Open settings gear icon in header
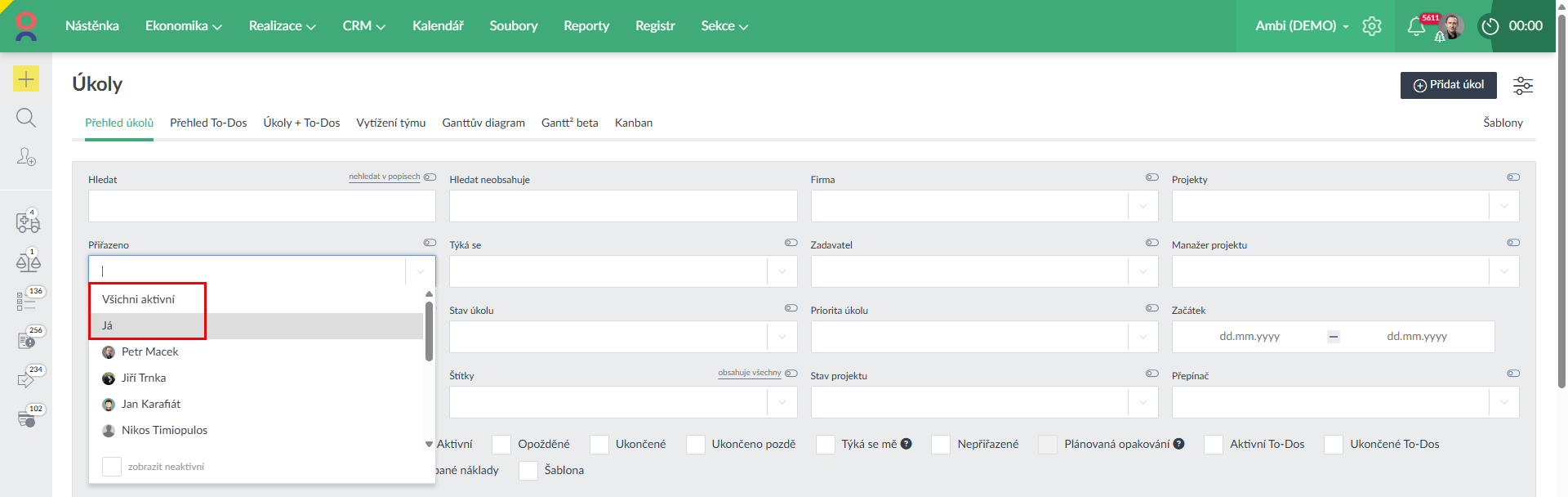Screen dimensions: 1568x497 [x=1372, y=26]
